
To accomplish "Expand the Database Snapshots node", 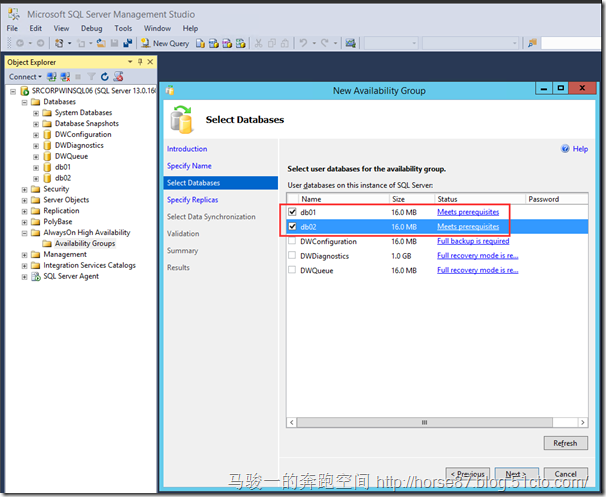I will click(x=36, y=124).
